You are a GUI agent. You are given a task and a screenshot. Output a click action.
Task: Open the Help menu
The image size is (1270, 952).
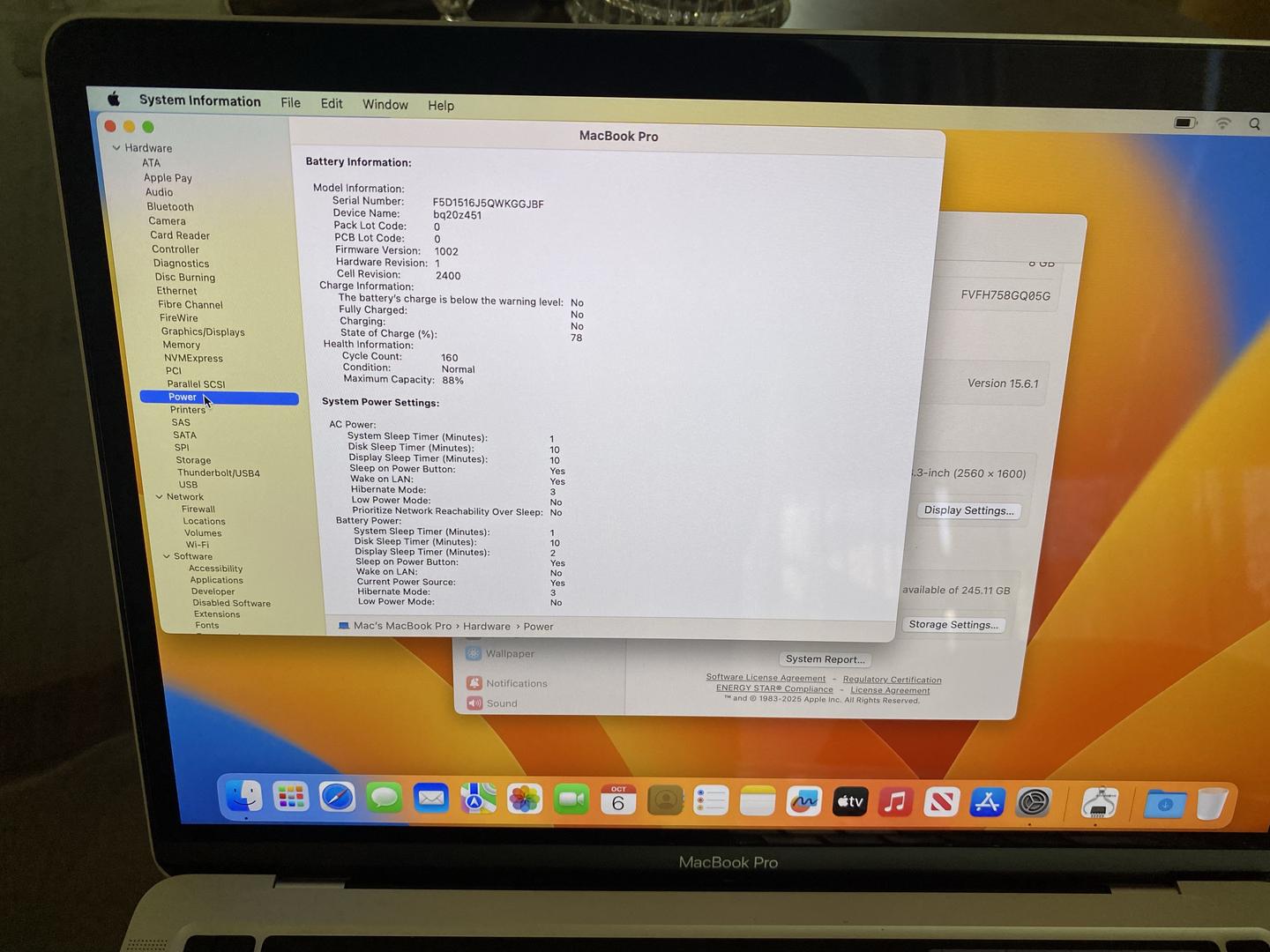[441, 105]
